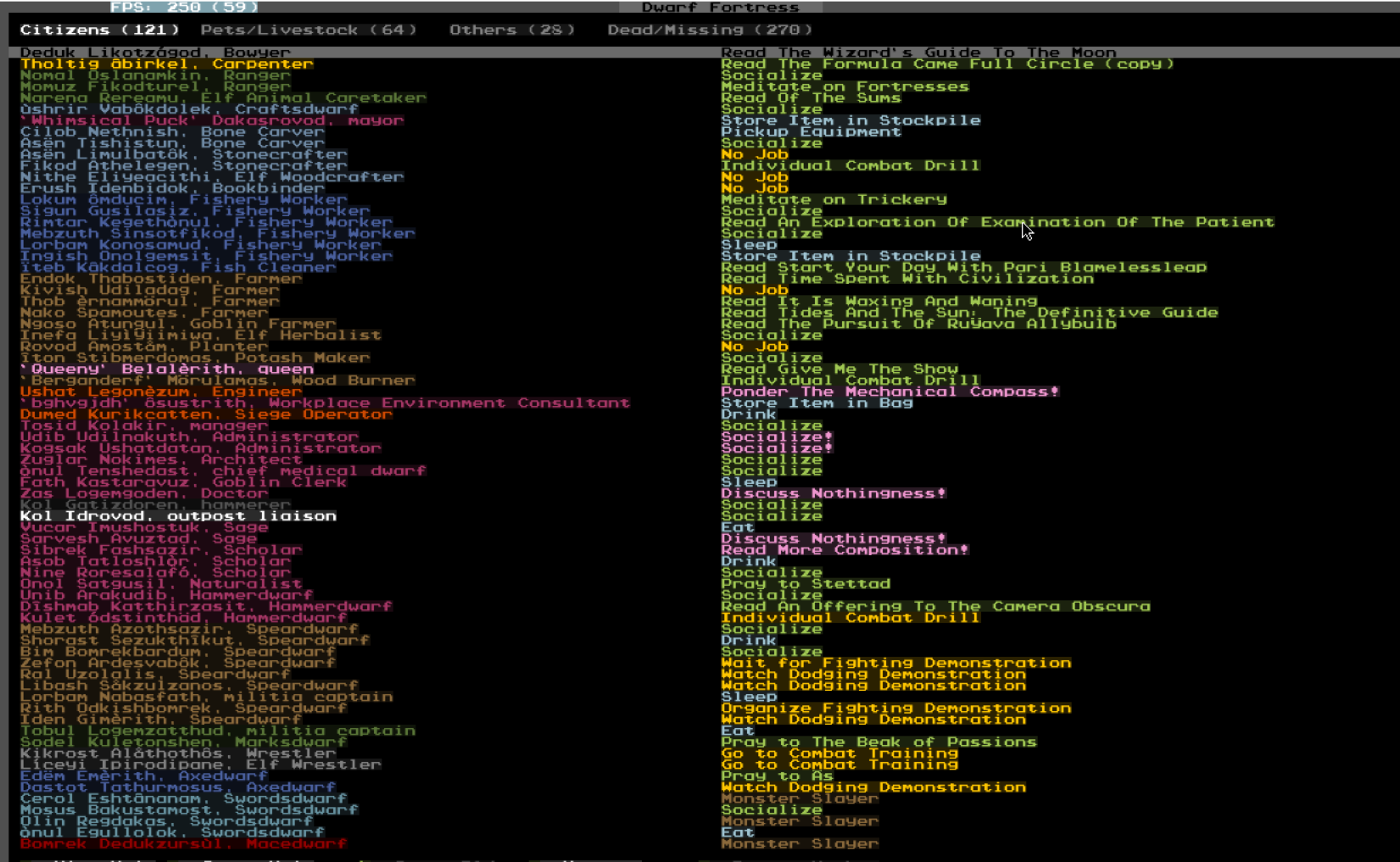The height and width of the screenshot is (862, 1400).
Task: View the Dead/Missing tab
Action: (x=709, y=30)
